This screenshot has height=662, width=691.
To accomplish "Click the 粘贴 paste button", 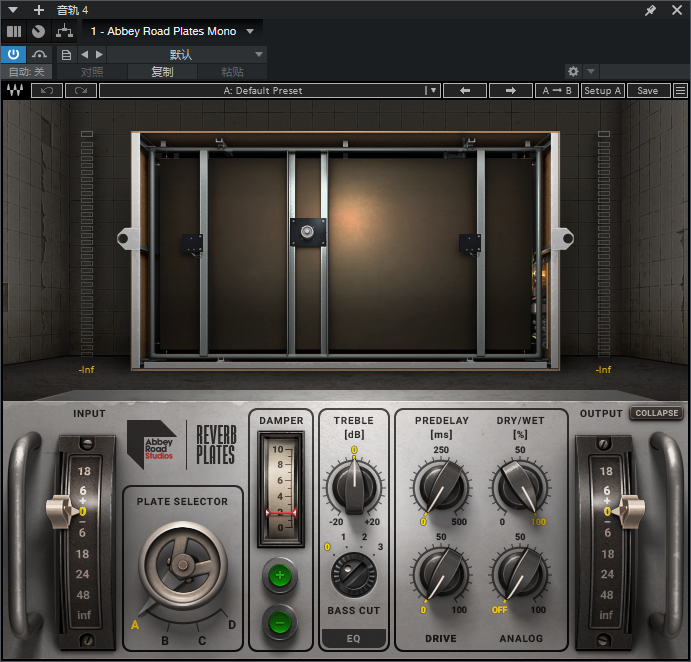I will (232, 71).
